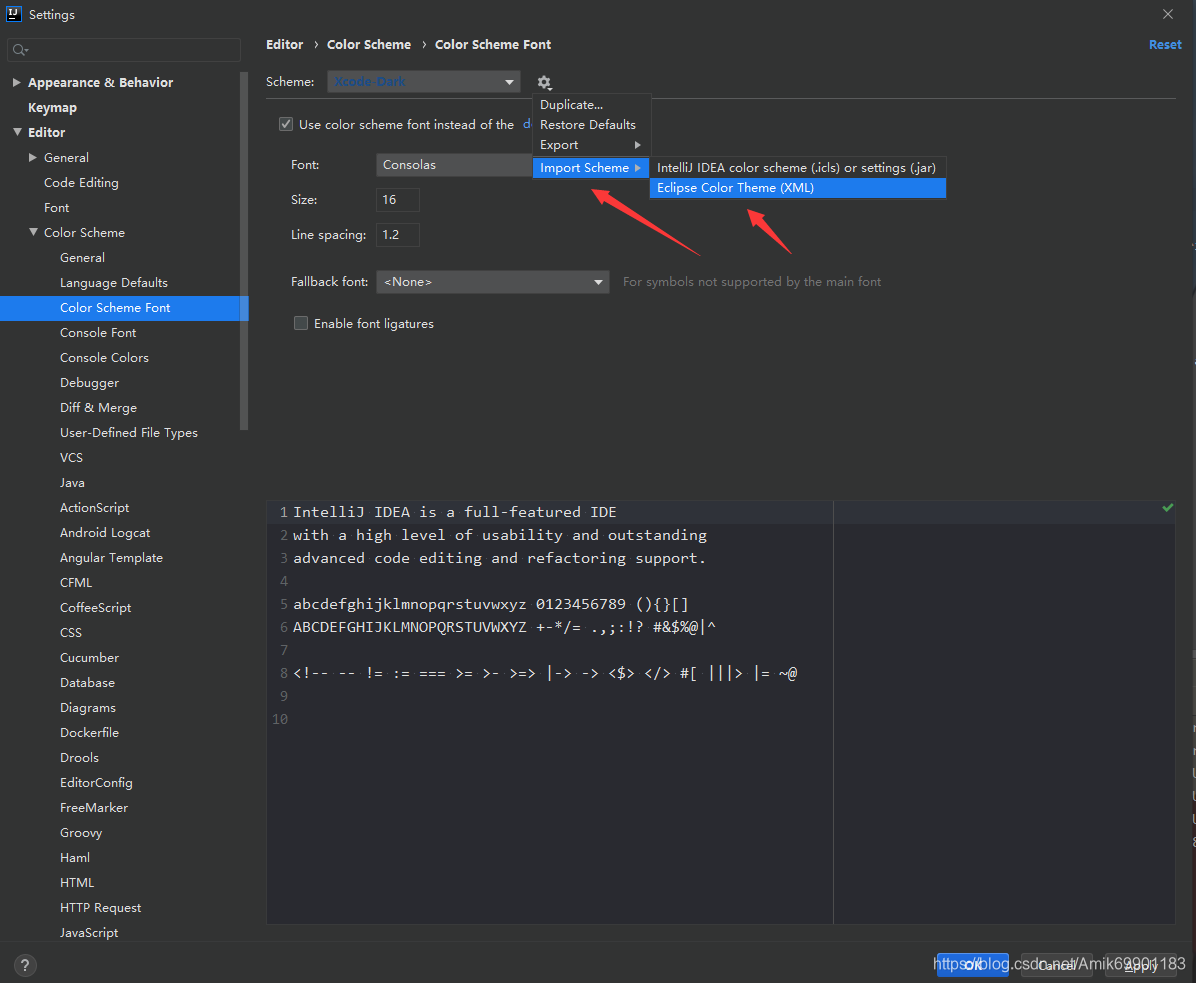This screenshot has height=983, width=1196.
Task: Click preview line 'IntelliJ IDEA is a full-featured IDE'
Action: [455, 512]
